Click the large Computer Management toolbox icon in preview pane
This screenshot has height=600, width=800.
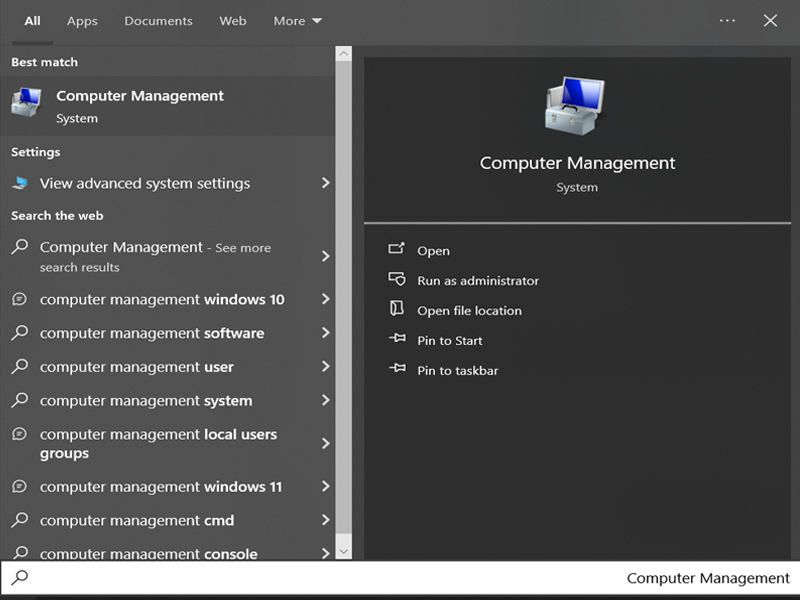[x=575, y=106]
